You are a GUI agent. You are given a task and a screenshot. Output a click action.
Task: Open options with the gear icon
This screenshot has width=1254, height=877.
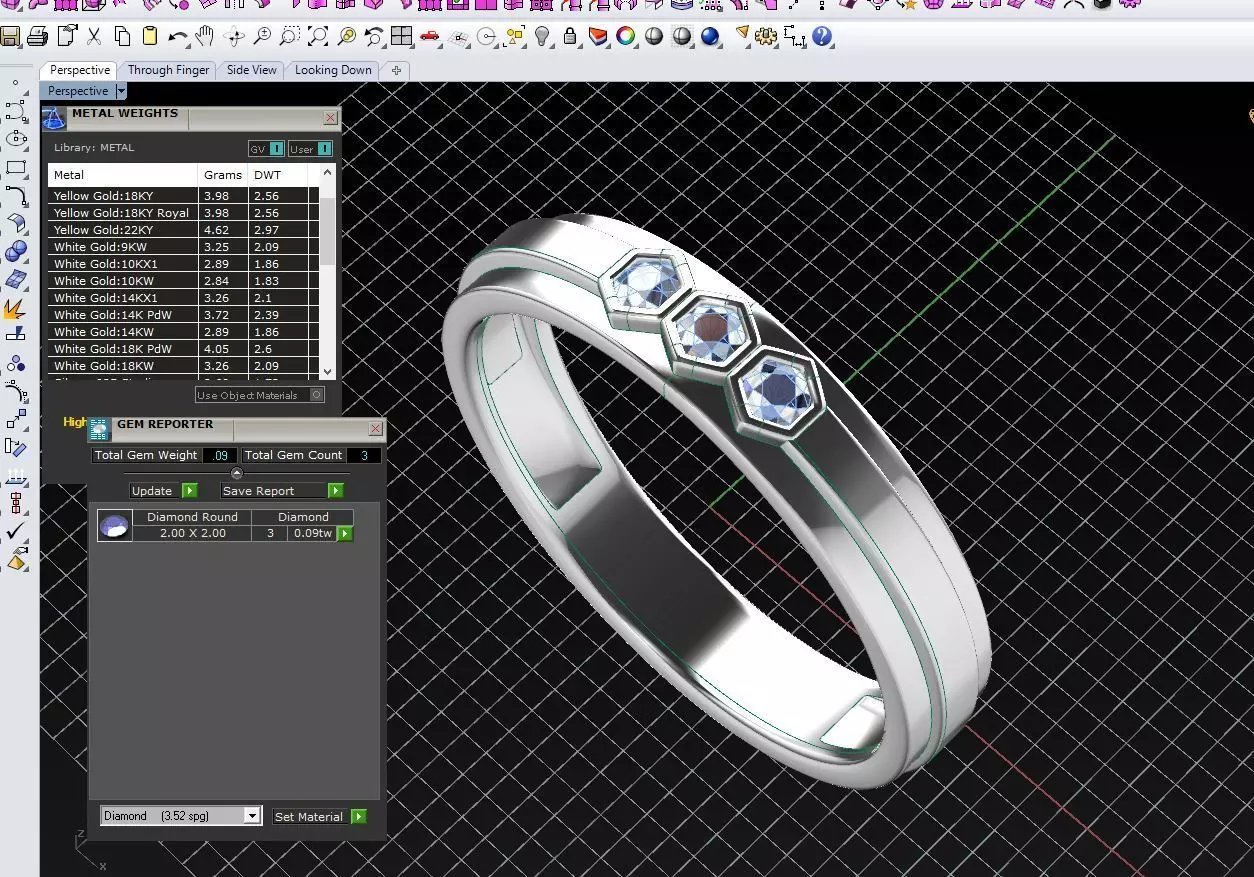[767, 37]
